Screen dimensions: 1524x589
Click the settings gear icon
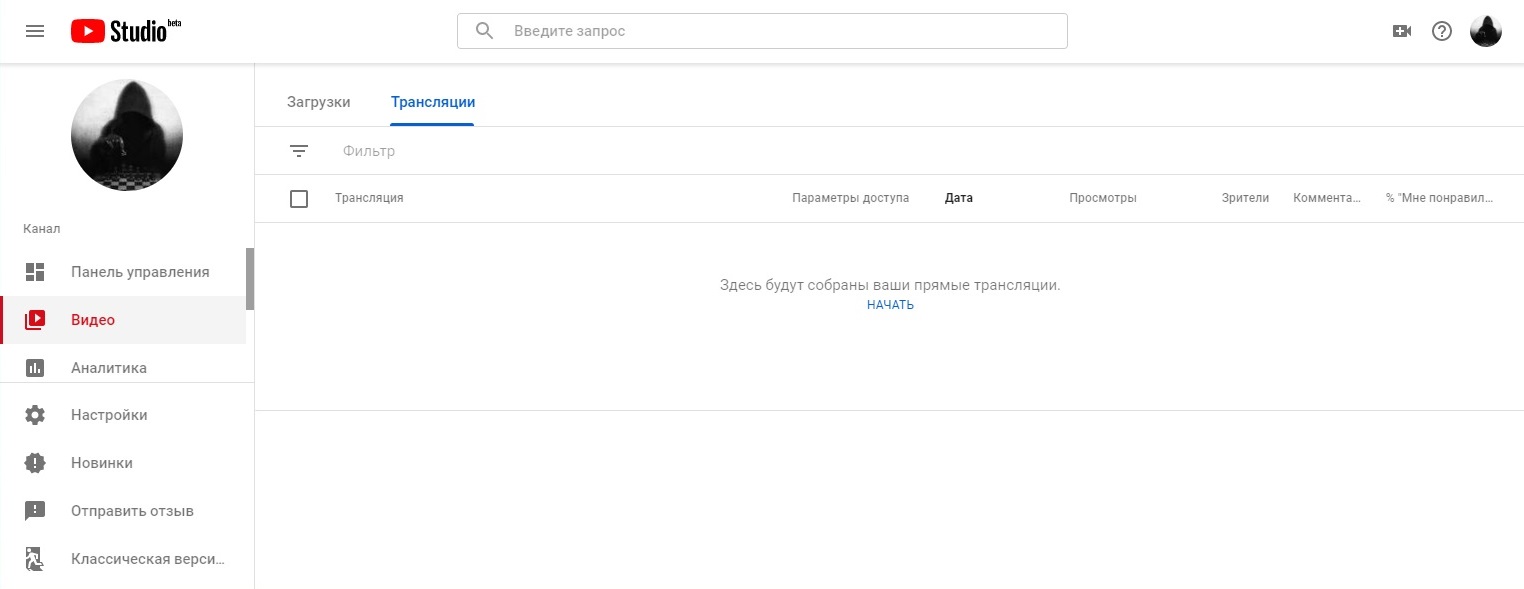[x=35, y=415]
